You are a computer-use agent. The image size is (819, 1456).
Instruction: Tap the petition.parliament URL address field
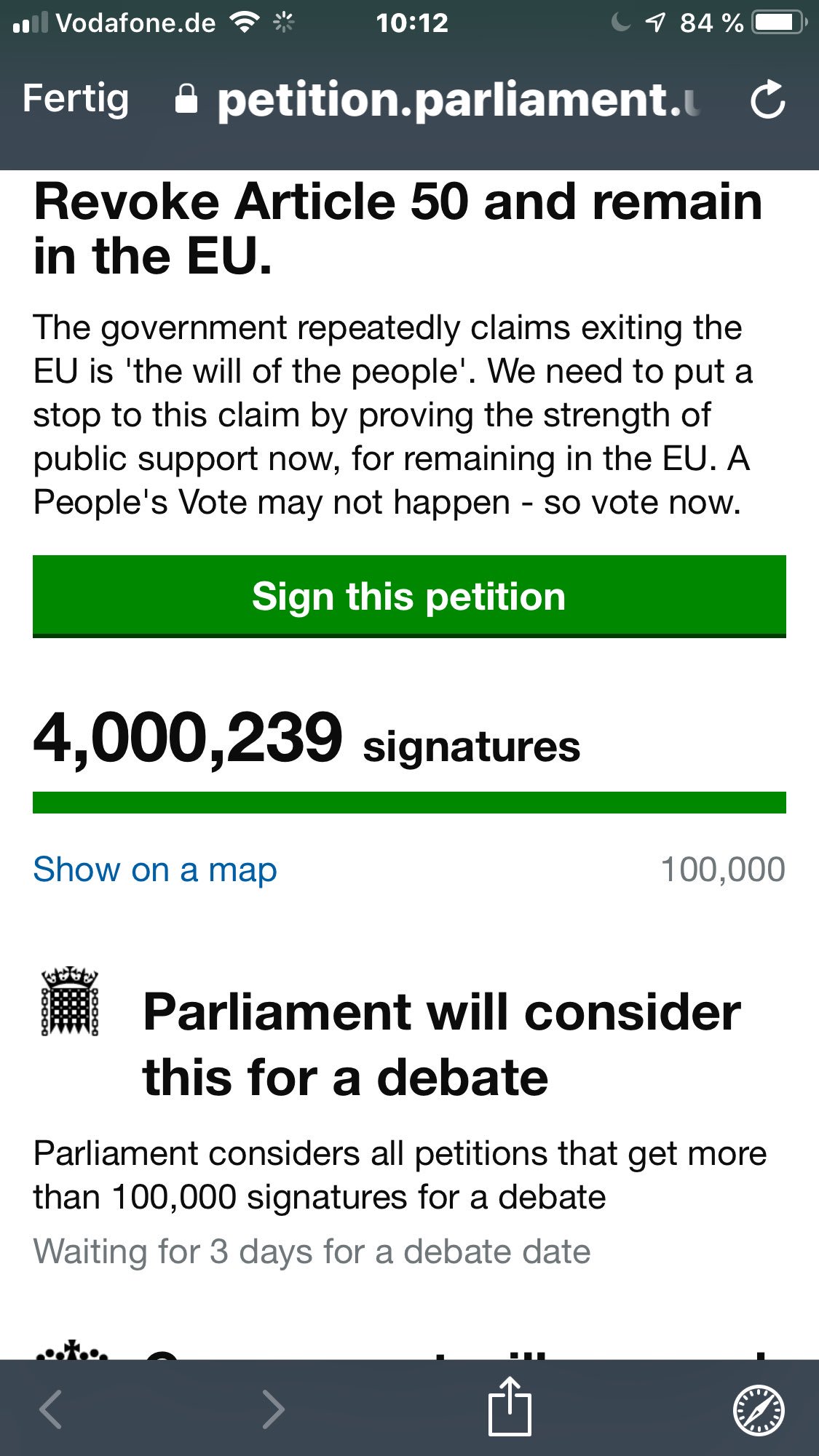point(457,99)
